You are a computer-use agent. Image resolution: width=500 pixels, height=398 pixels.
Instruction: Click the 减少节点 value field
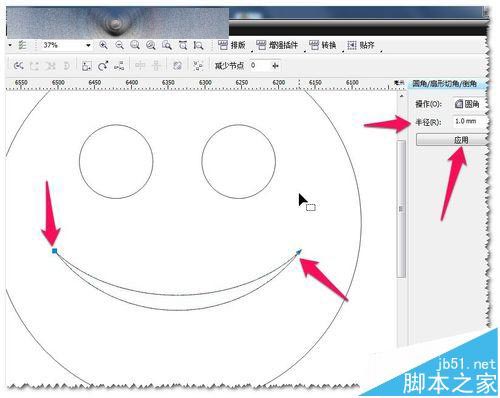(x=259, y=66)
